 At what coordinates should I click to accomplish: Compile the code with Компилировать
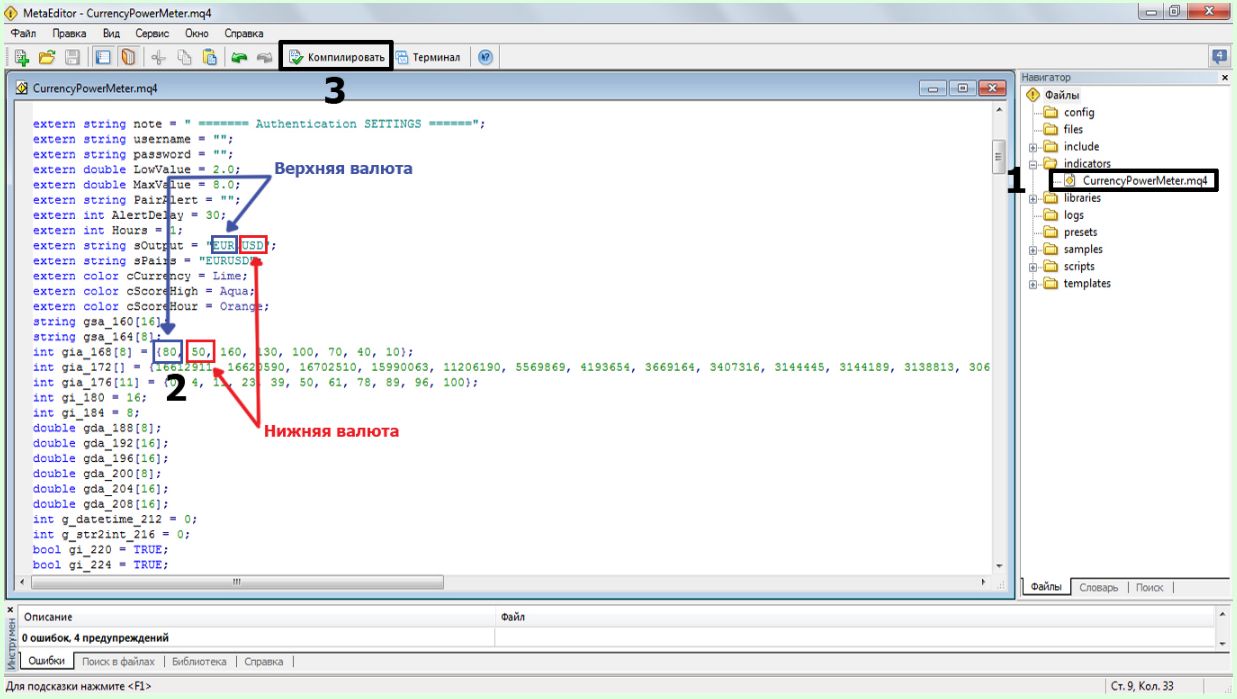point(337,57)
